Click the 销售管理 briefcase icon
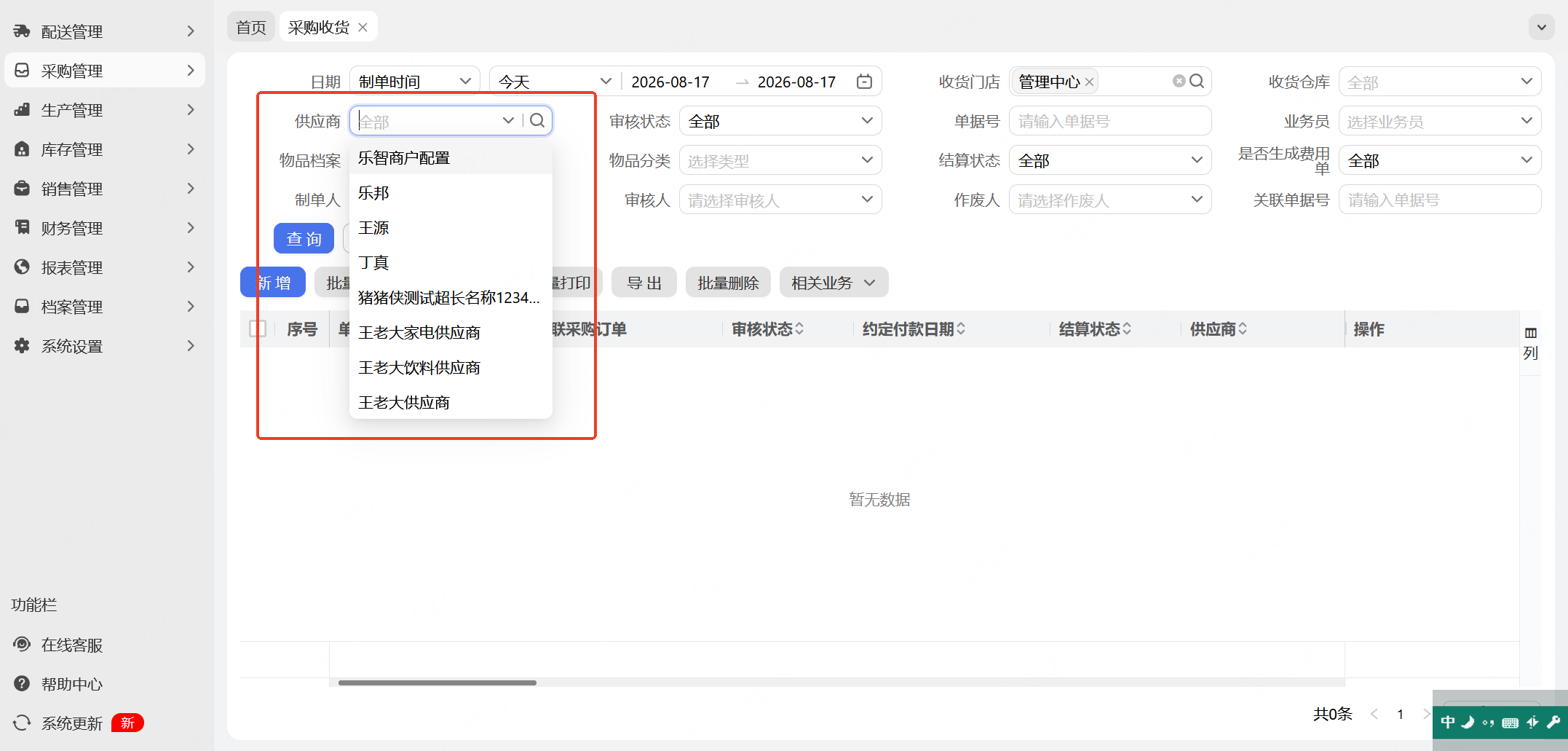 [x=22, y=189]
